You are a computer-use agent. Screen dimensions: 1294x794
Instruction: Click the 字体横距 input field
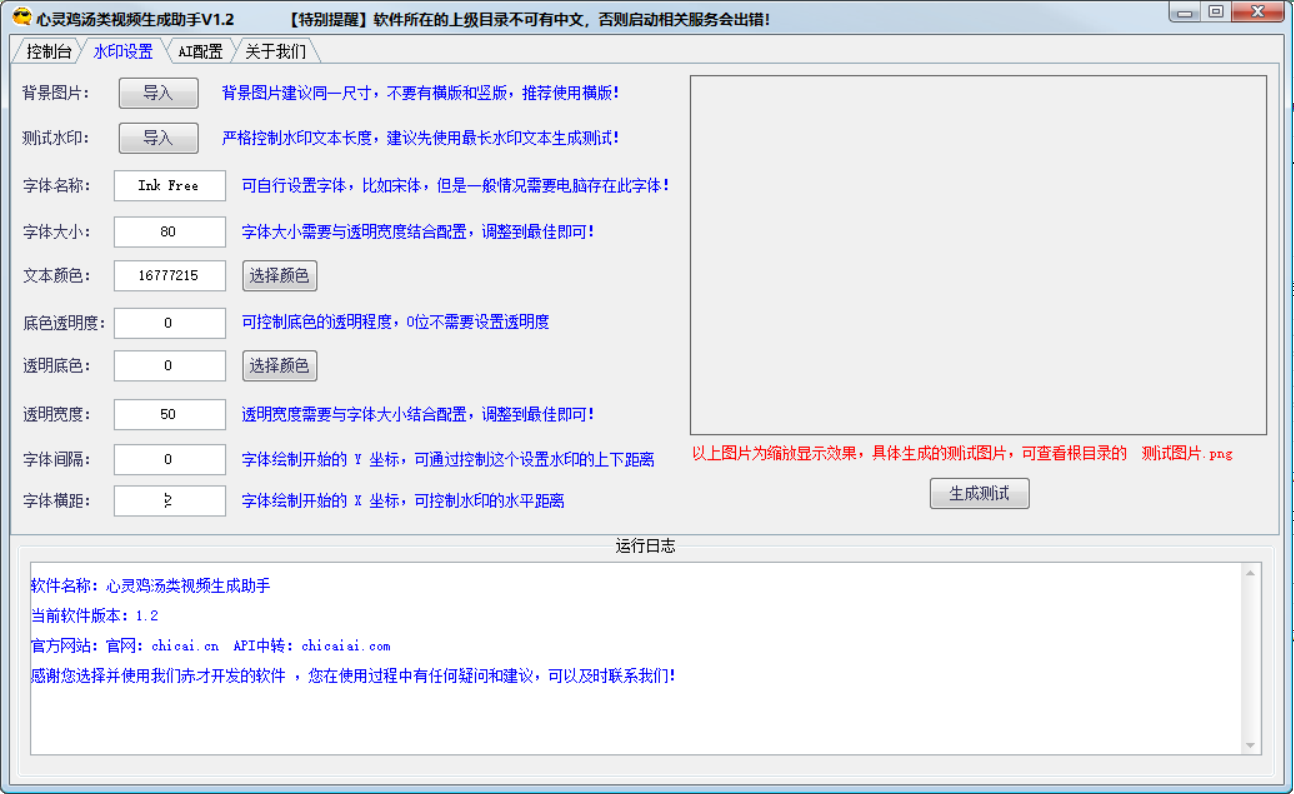tap(170, 501)
